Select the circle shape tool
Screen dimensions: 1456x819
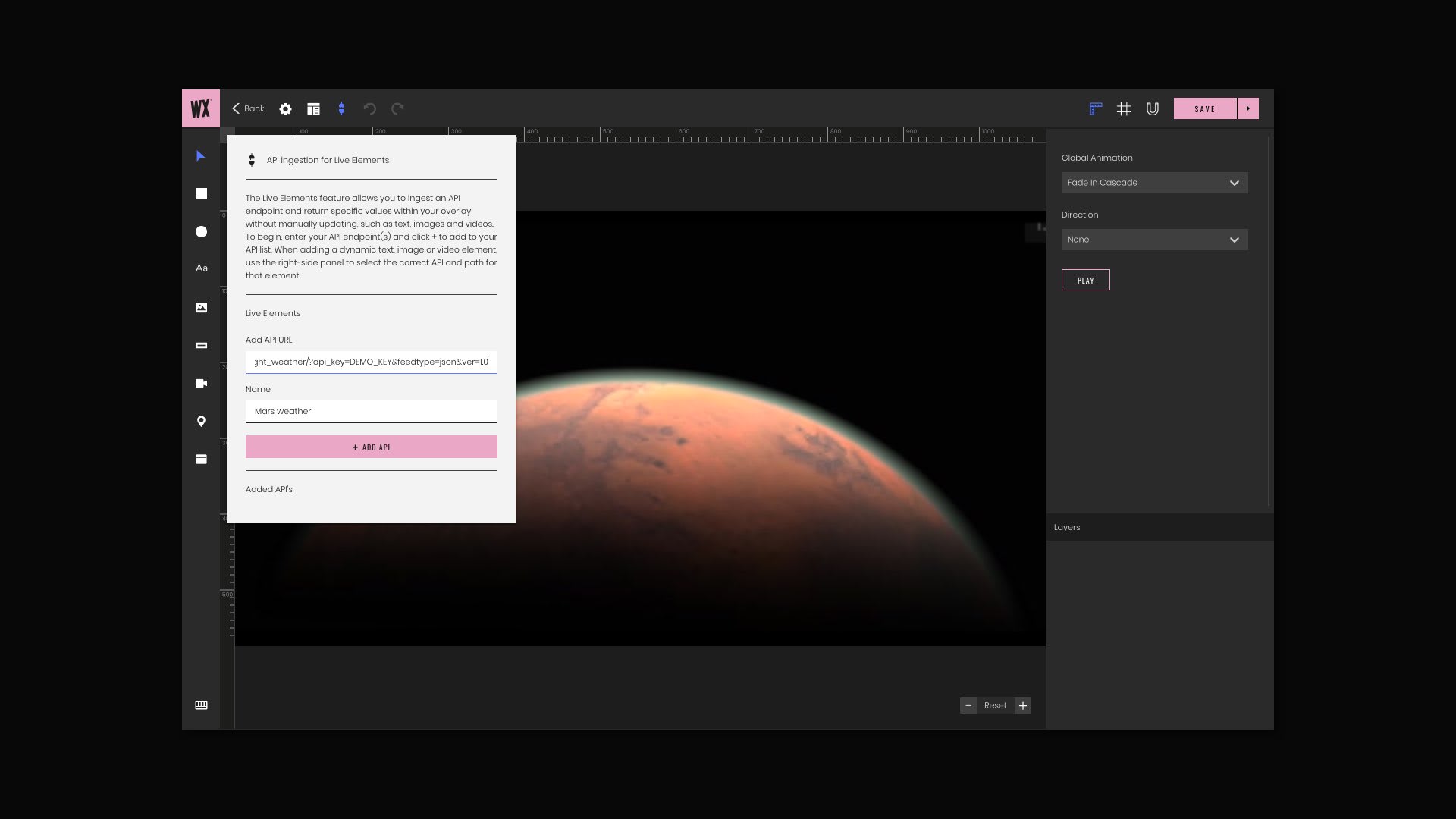(201, 232)
